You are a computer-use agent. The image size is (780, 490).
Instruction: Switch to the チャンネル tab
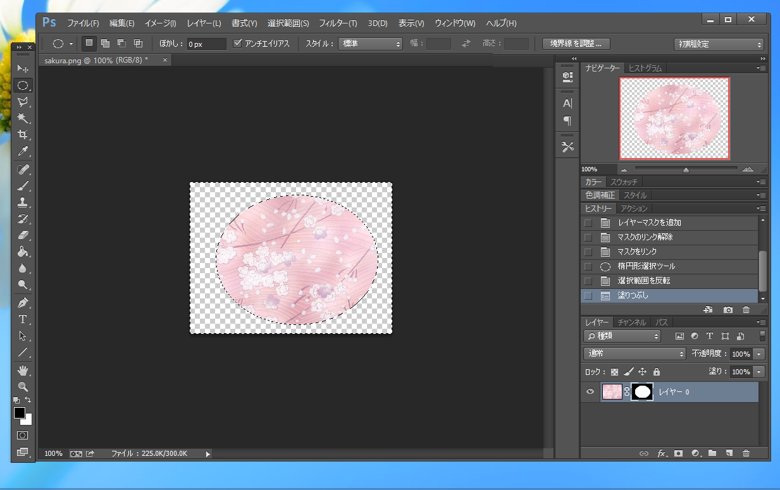(631, 323)
